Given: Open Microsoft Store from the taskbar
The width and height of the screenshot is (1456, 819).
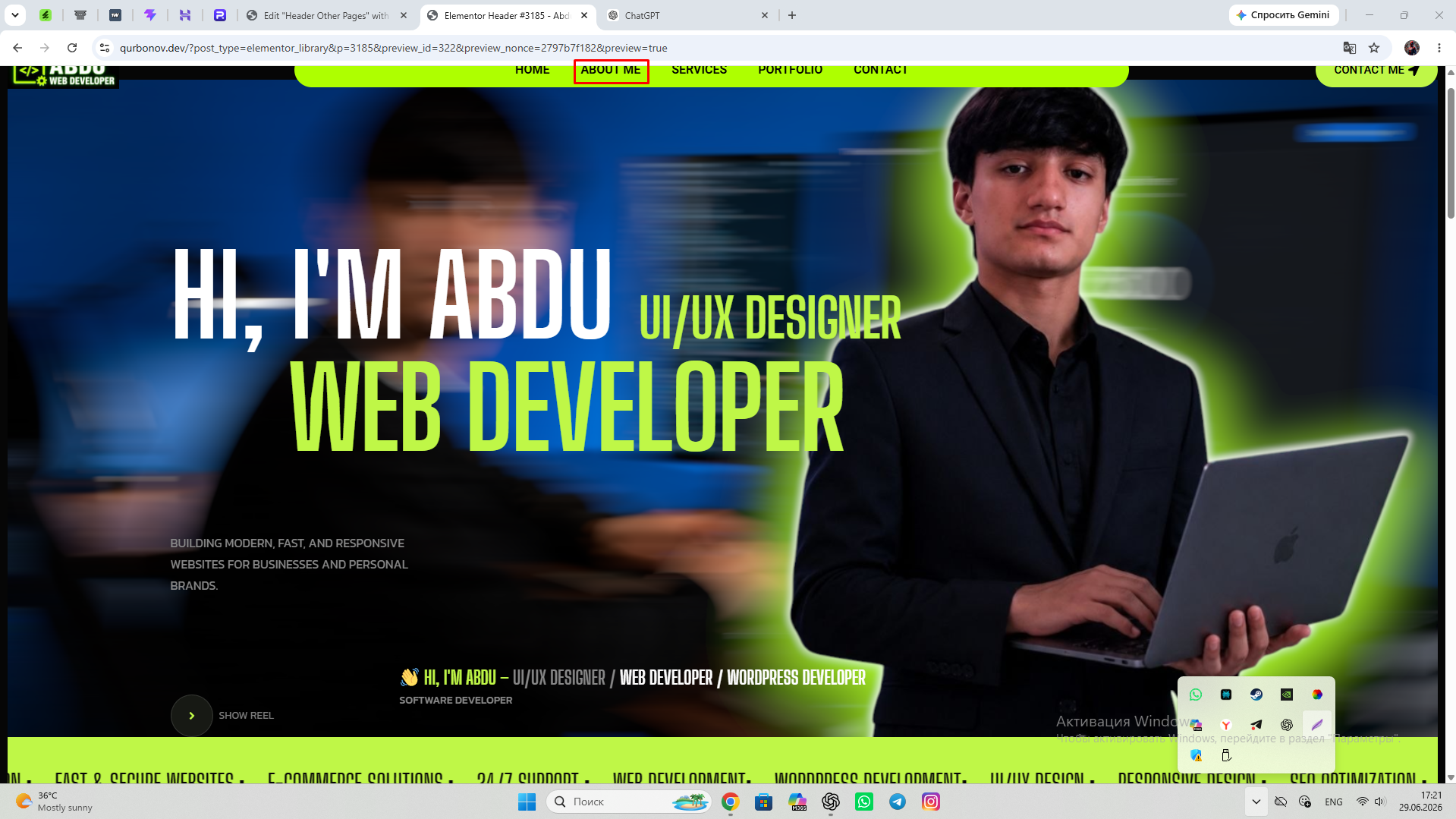Looking at the screenshot, I should (763, 802).
